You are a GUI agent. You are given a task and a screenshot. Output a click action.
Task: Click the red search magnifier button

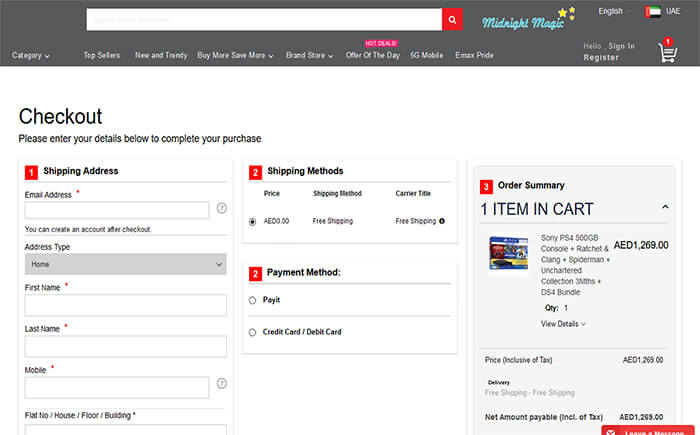[x=452, y=20]
